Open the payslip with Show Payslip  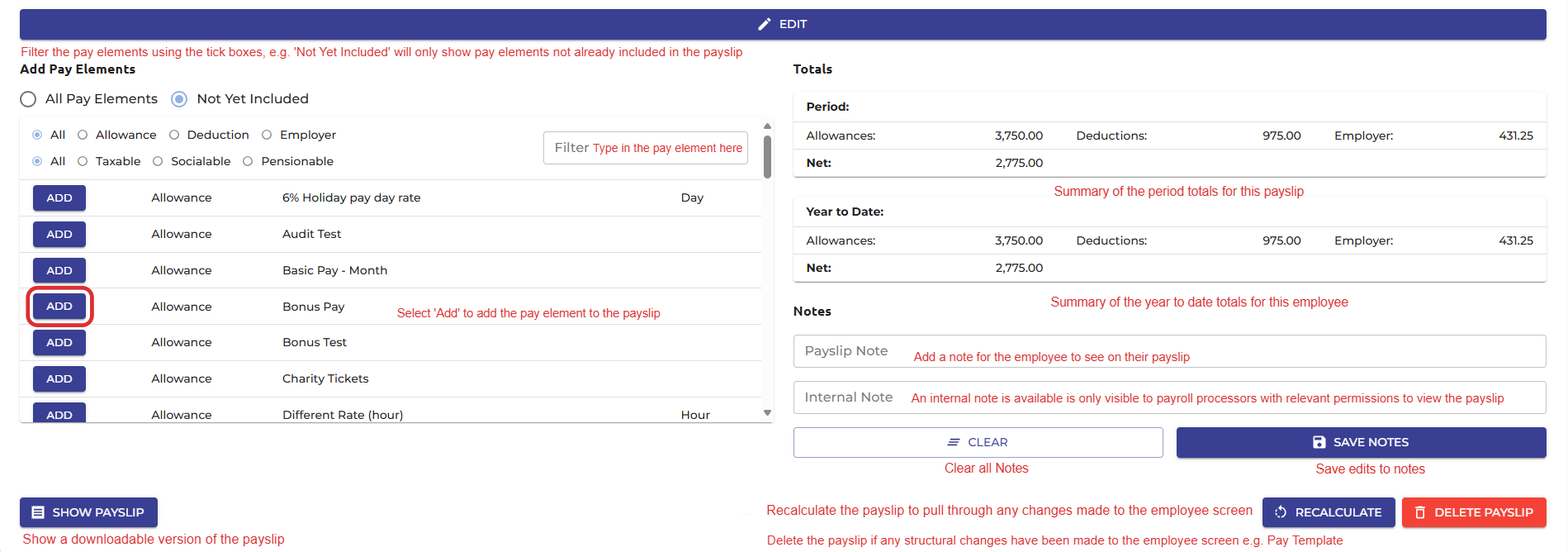click(88, 512)
